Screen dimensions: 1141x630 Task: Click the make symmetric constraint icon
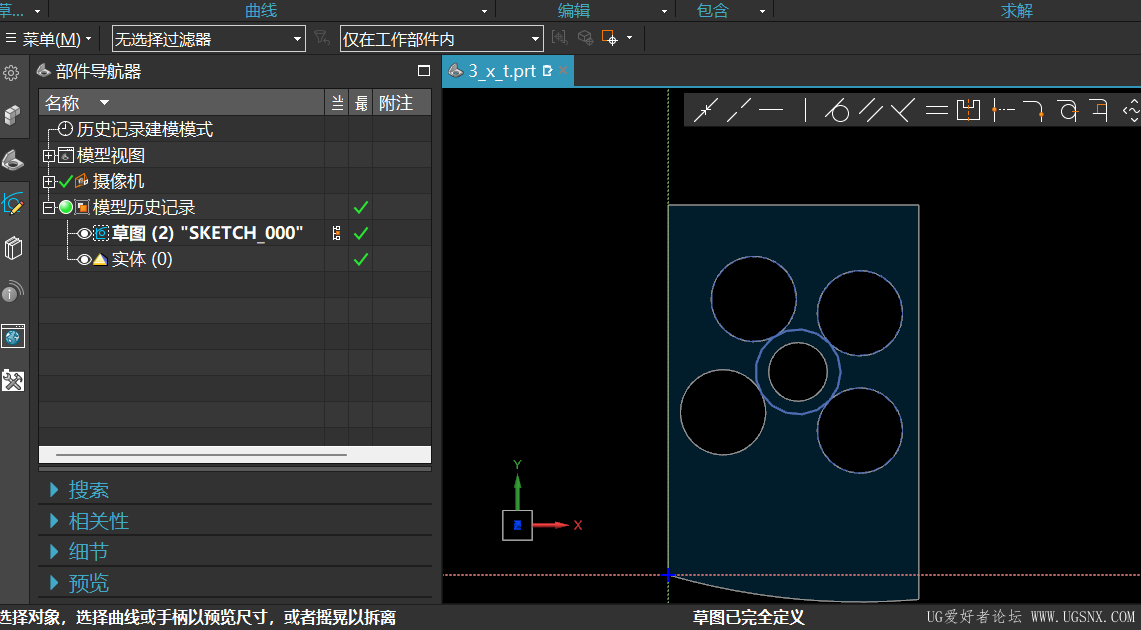[x=969, y=111]
